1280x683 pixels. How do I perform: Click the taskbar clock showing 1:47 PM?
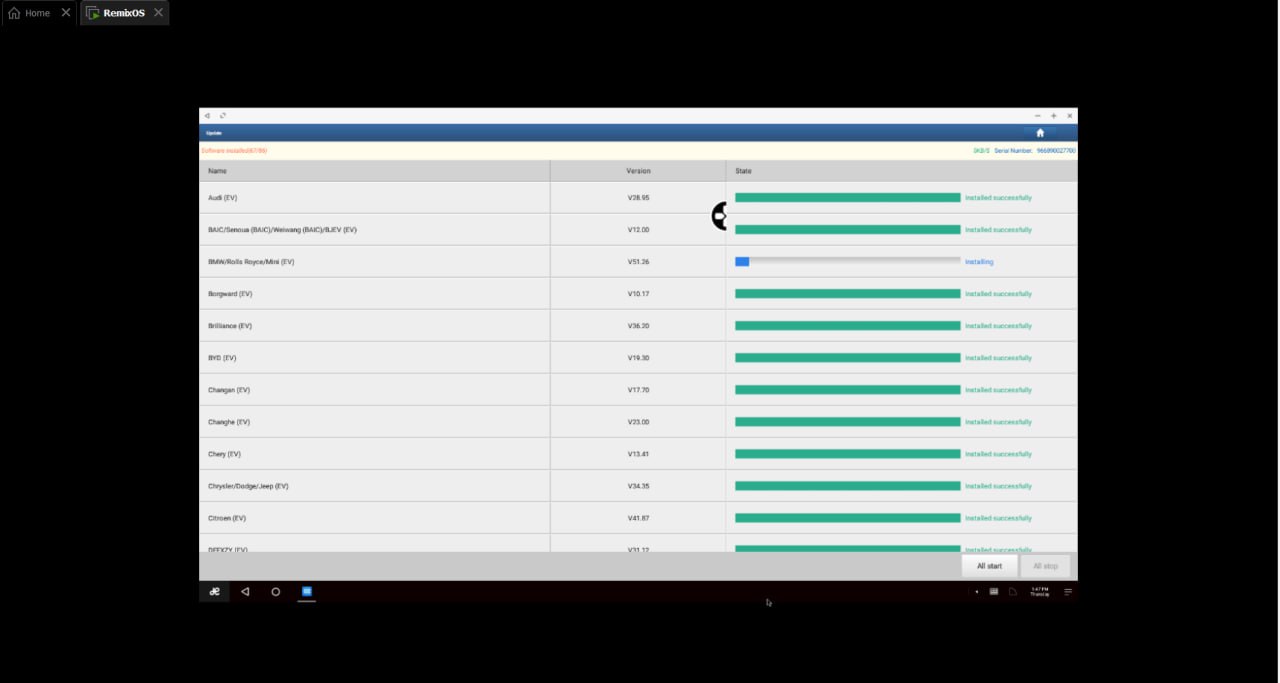point(1040,592)
